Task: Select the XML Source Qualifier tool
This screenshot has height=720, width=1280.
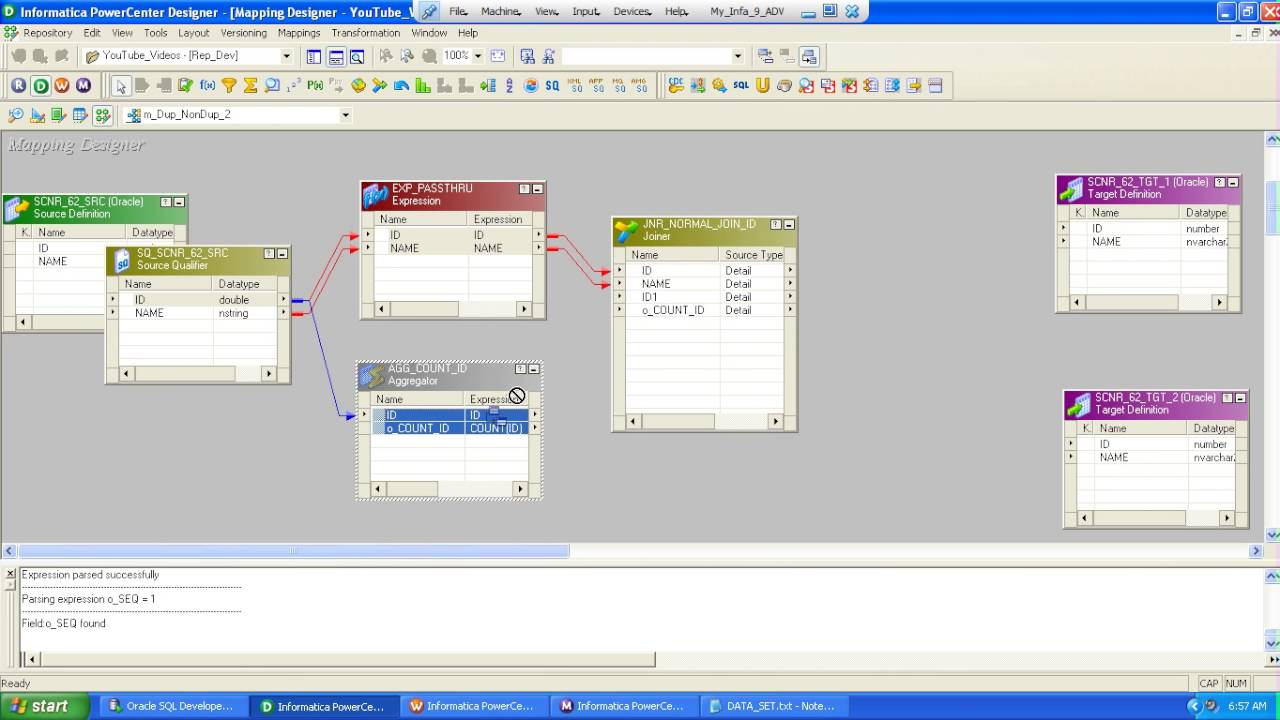Action: [x=575, y=86]
